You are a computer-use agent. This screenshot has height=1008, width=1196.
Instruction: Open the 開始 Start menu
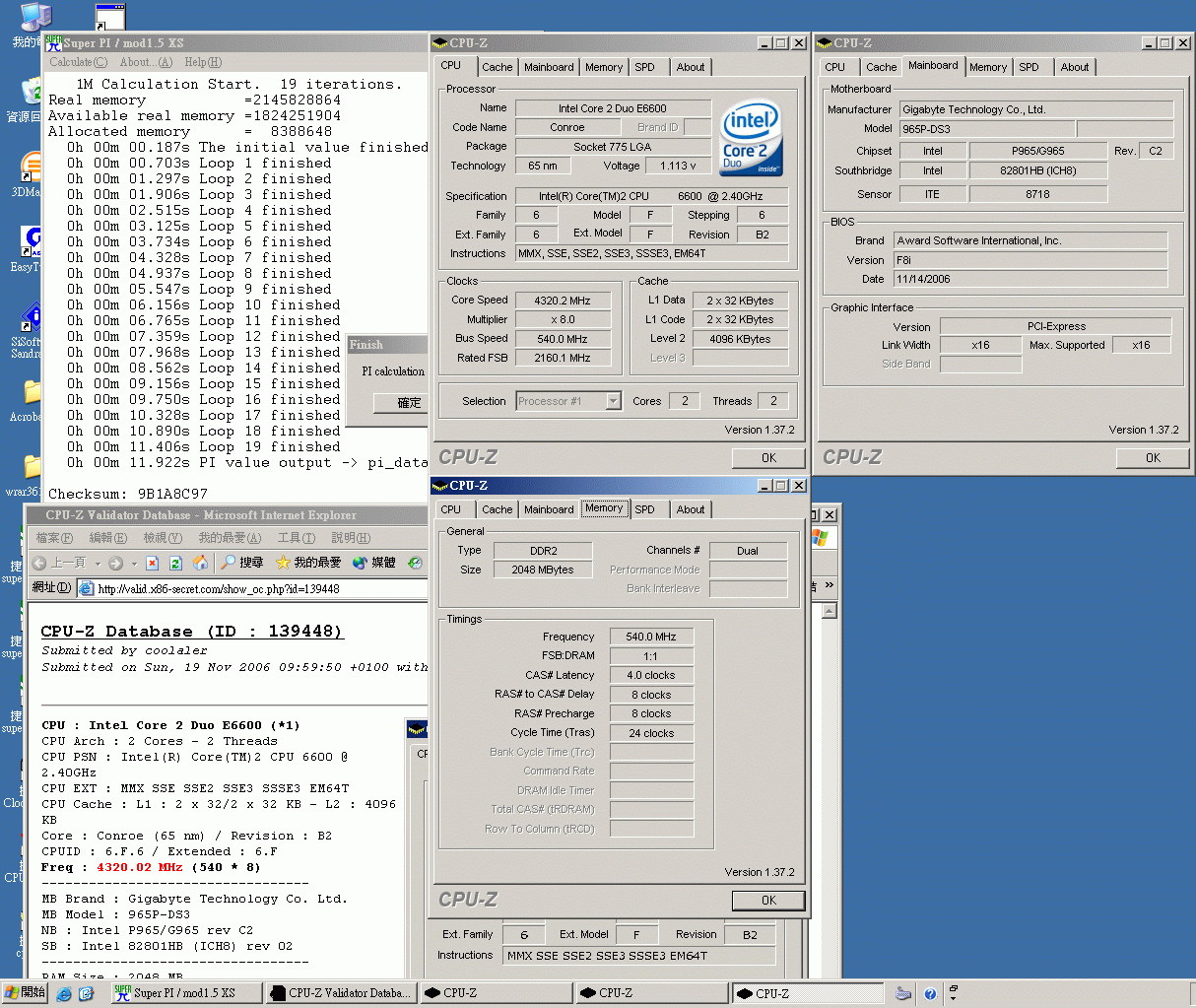[26, 993]
